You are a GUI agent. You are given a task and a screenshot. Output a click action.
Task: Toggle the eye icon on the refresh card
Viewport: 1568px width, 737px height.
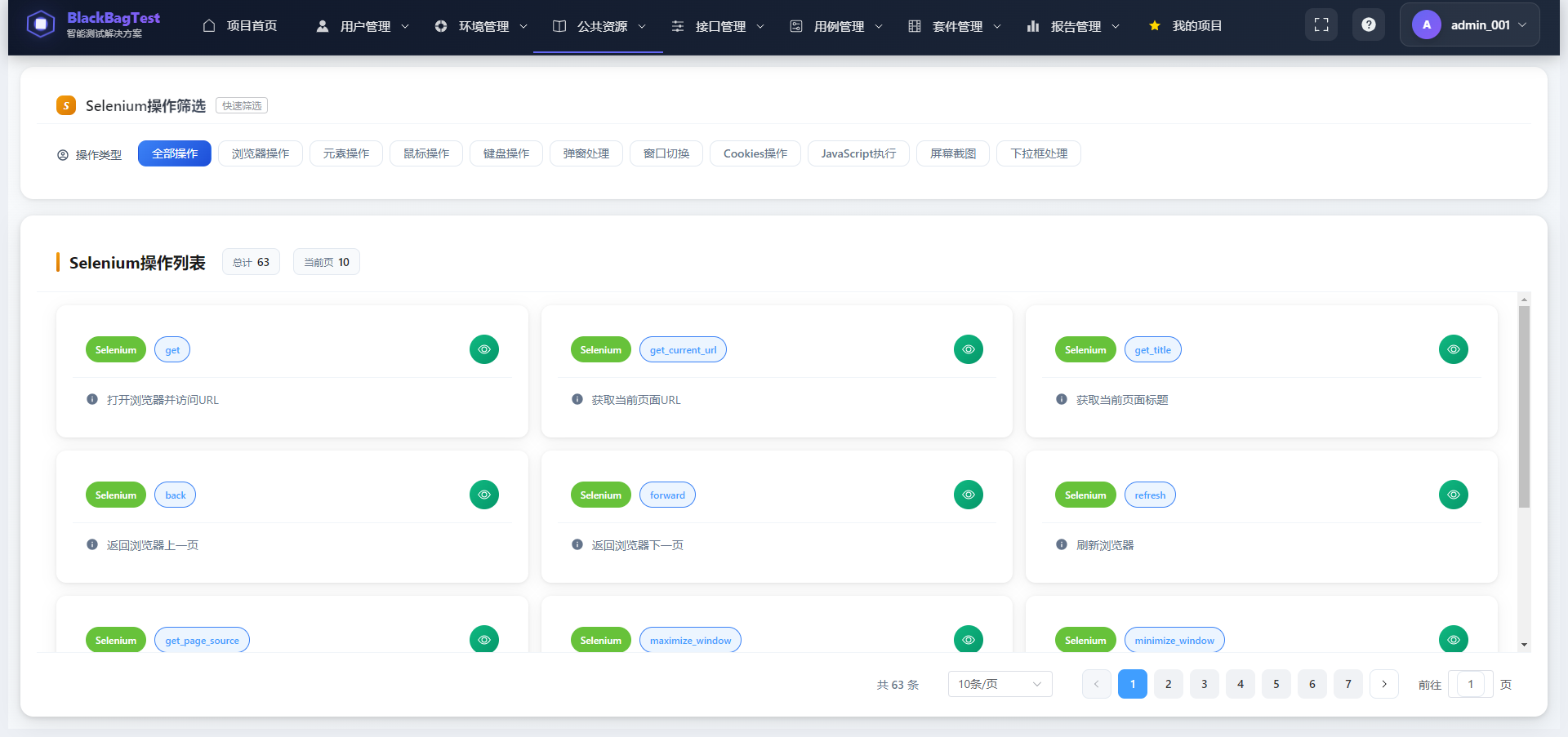[1453, 494]
